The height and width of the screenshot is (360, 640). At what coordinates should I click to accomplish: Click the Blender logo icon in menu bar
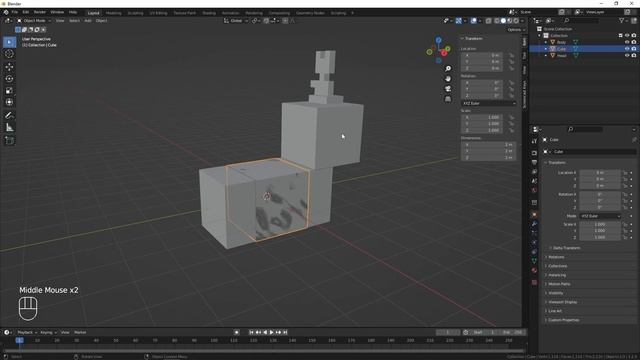point(6,12)
